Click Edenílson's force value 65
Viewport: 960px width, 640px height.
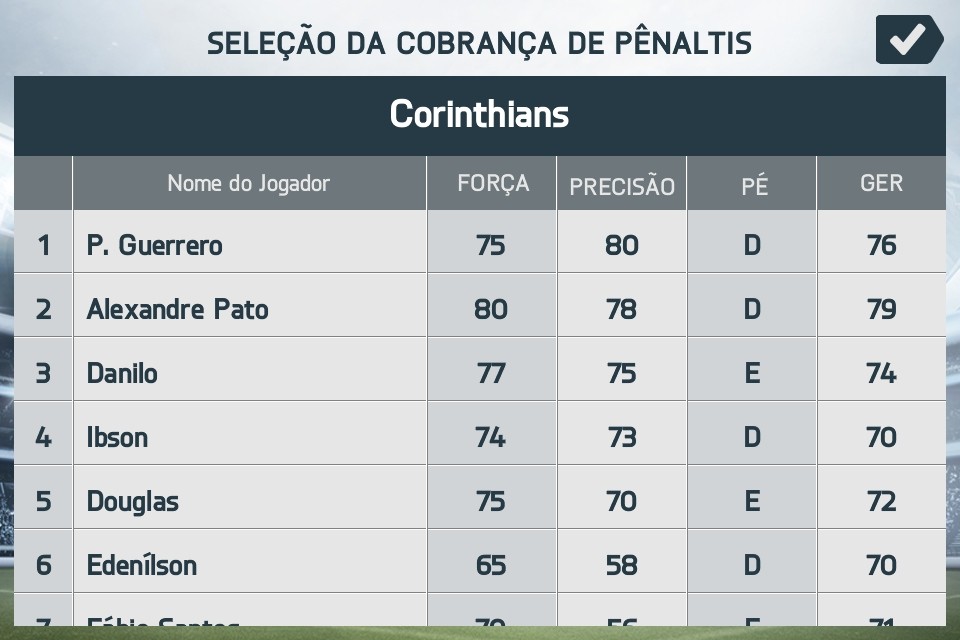tap(491, 565)
